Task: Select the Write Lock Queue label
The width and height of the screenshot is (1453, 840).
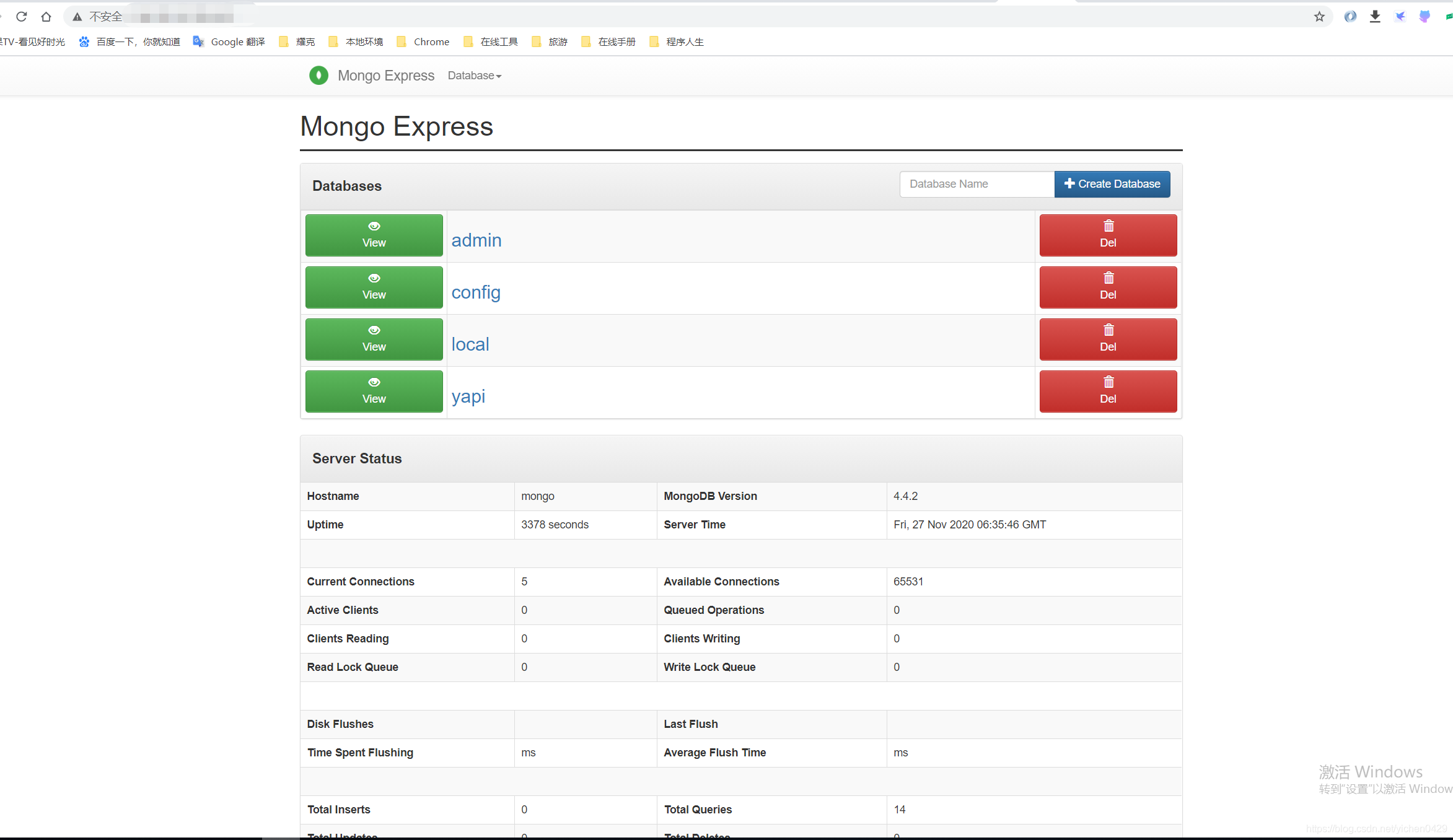Action: tap(709, 667)
